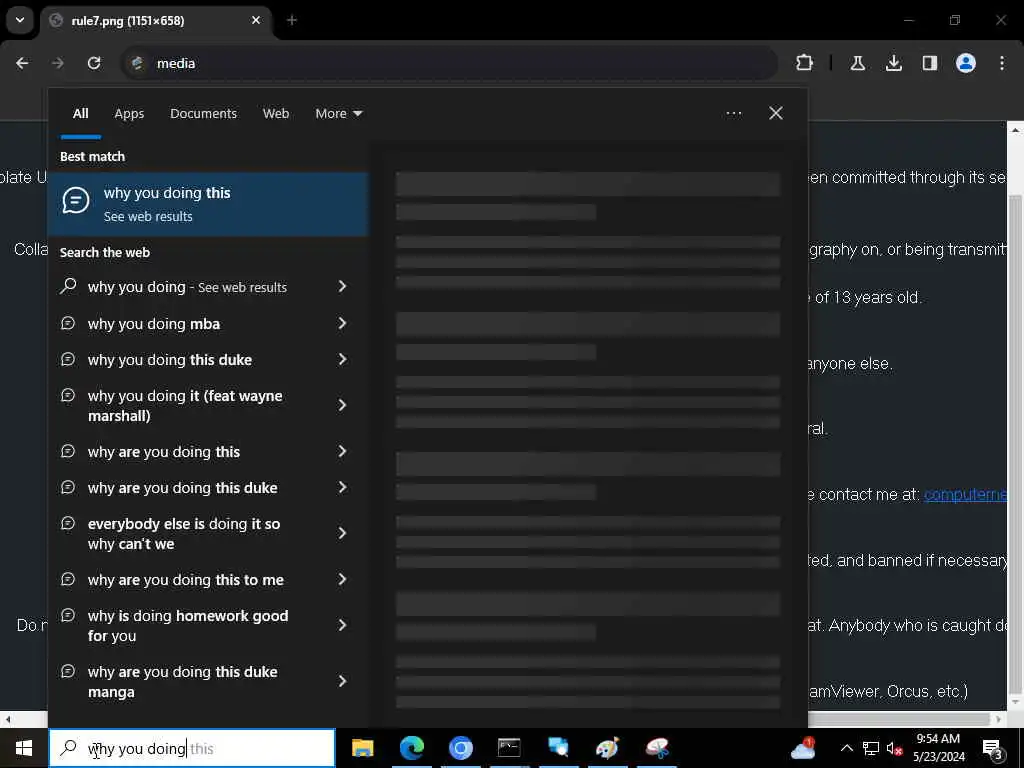The height and width of the screenshot is (768, 1024).
Task: Open search panel options ellipsis
Action: (733, 114)
